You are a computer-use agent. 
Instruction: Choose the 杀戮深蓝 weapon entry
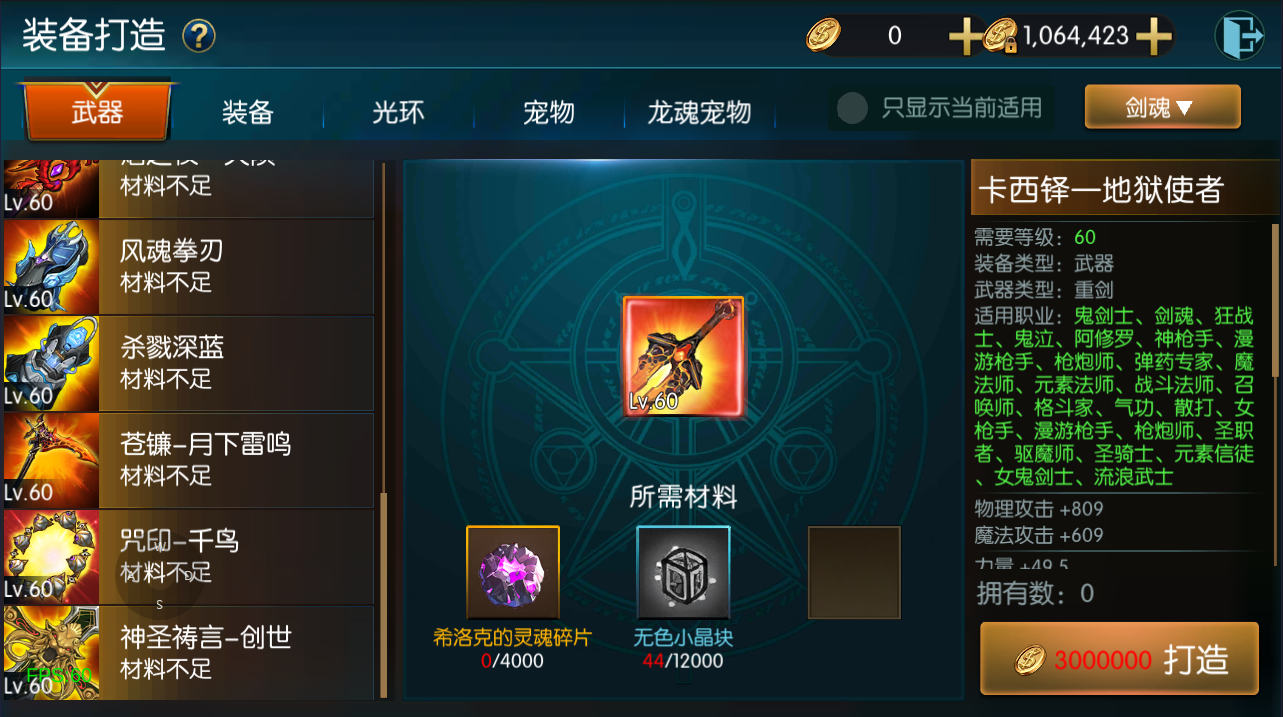188,364
